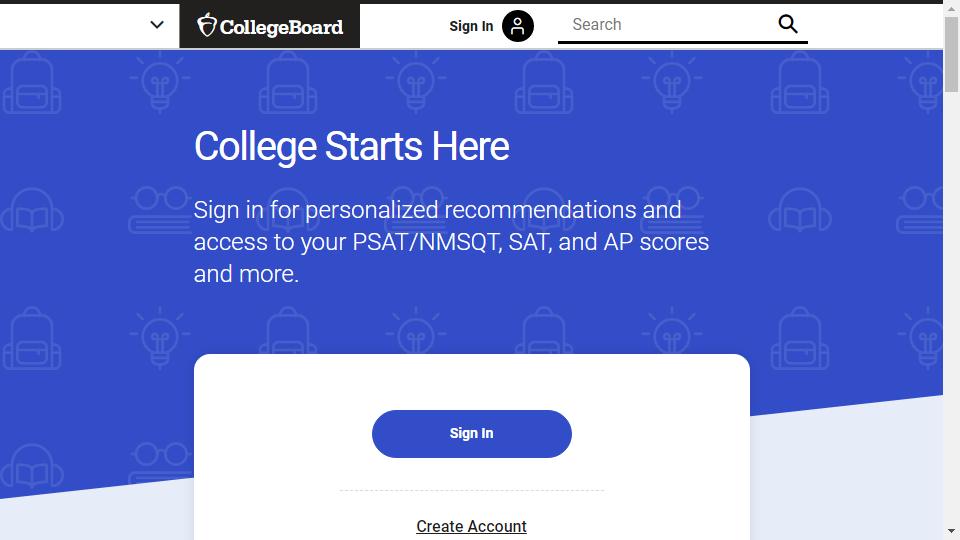Click the black underline beneath the Search field
The height and width of the screenshot is (540, 960).
coord(682,43)
